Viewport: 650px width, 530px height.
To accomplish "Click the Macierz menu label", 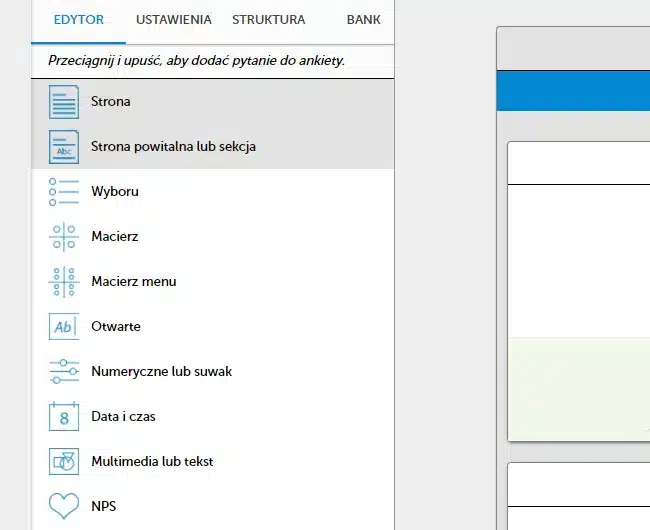I will [x=134, y=281].
